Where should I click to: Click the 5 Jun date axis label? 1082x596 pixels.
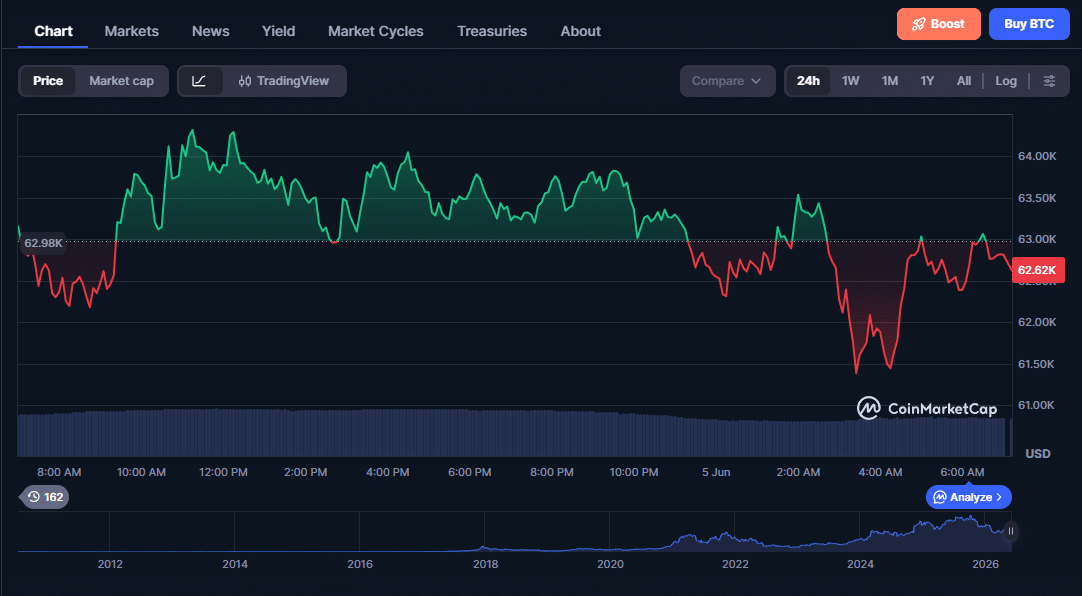[x=716, y=473]
